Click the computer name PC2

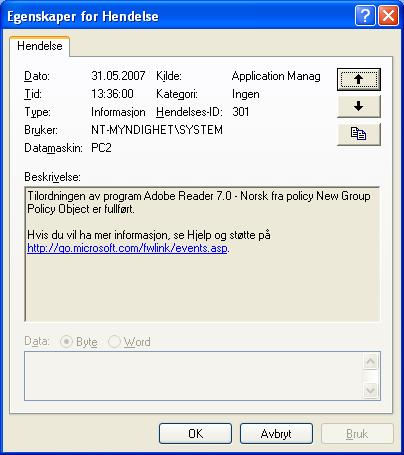pos(101,148)
